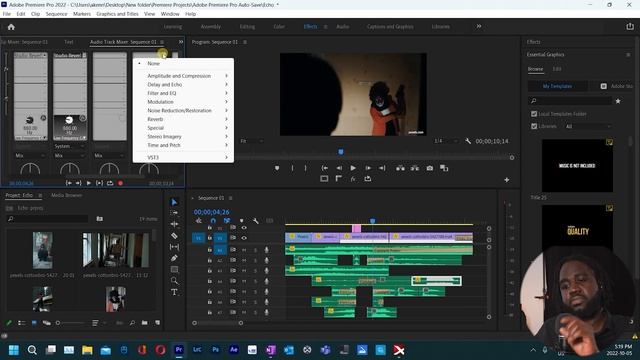Toggle V1 track output eye
Viewport: 640px width, 360px height.
click(244, 238)
